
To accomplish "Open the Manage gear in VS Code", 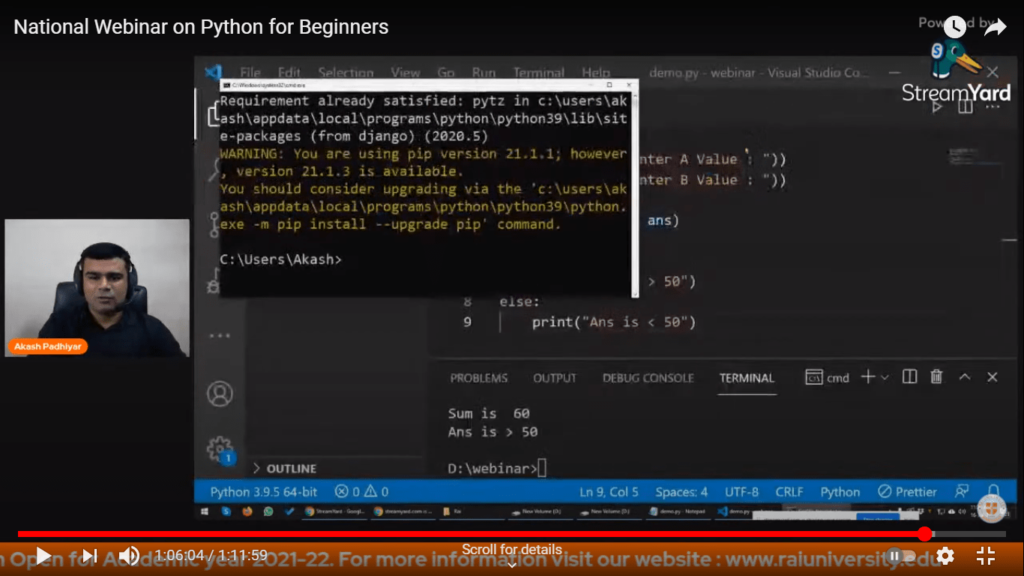I will (219, 449).
